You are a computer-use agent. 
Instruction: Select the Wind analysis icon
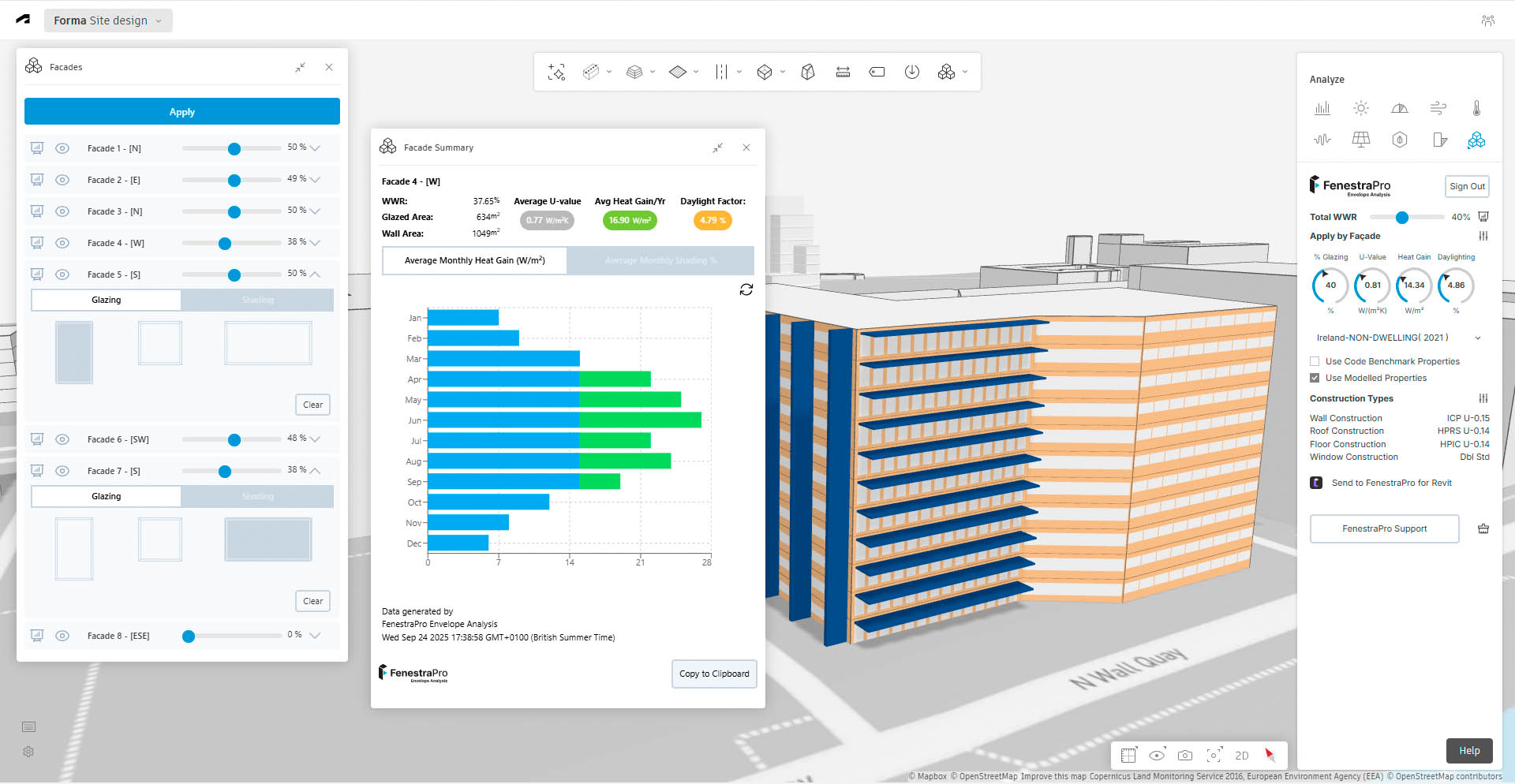(x=1438, y=108)
